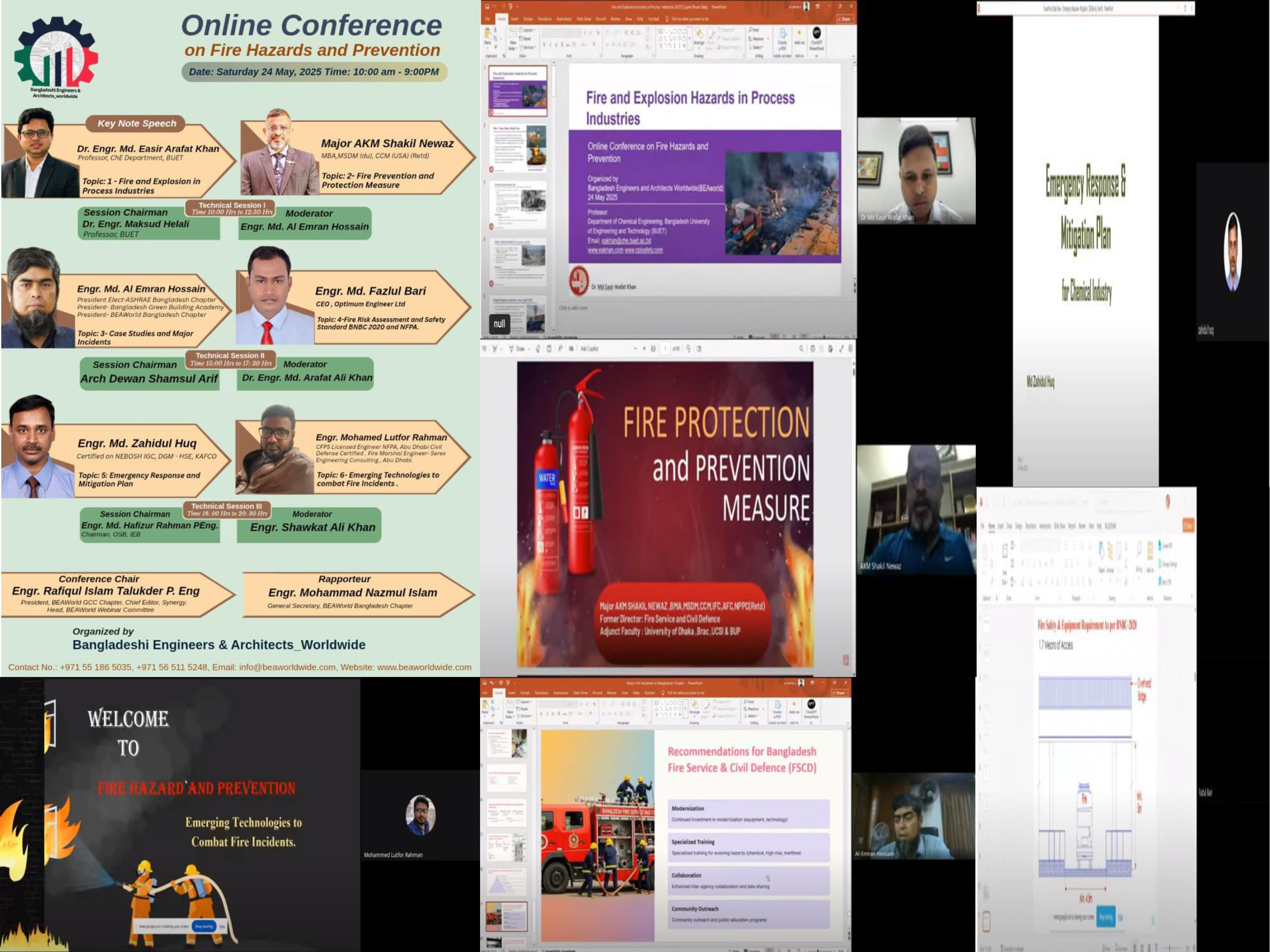Click Share button in Fire and Explosion Hazards window
1270x952 pixels.
845,19
